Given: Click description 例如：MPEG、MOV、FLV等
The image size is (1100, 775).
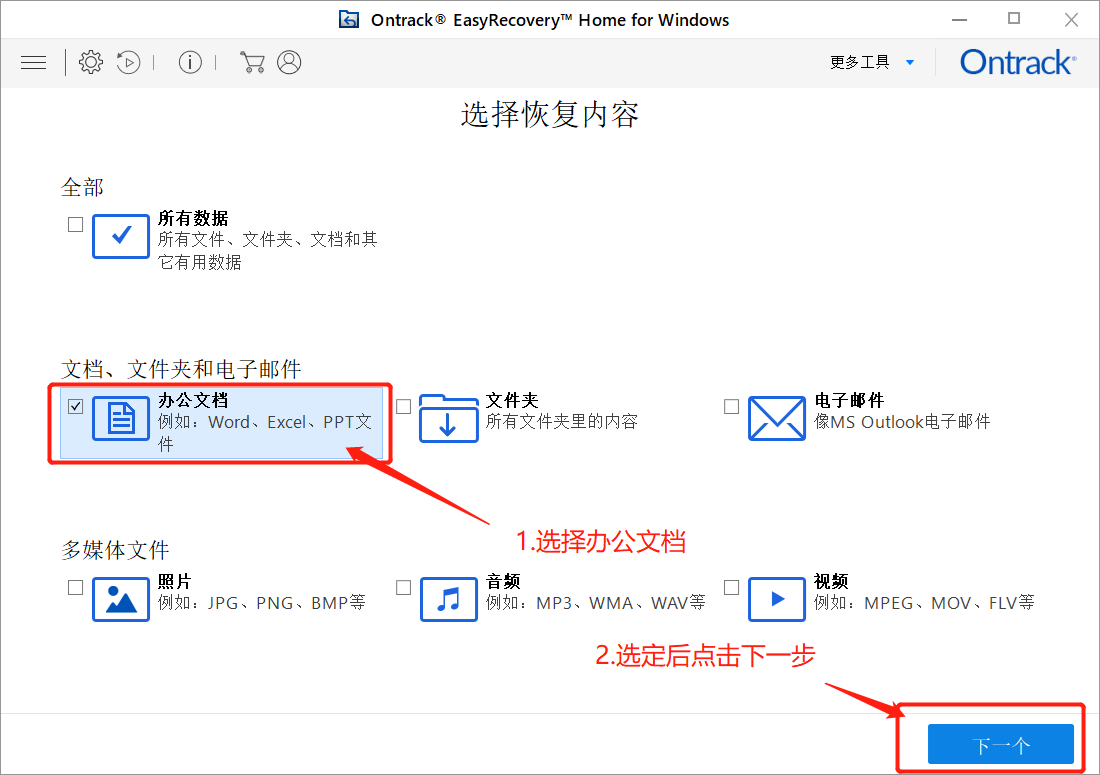Looking at the screenshot, I should [924, 602].
